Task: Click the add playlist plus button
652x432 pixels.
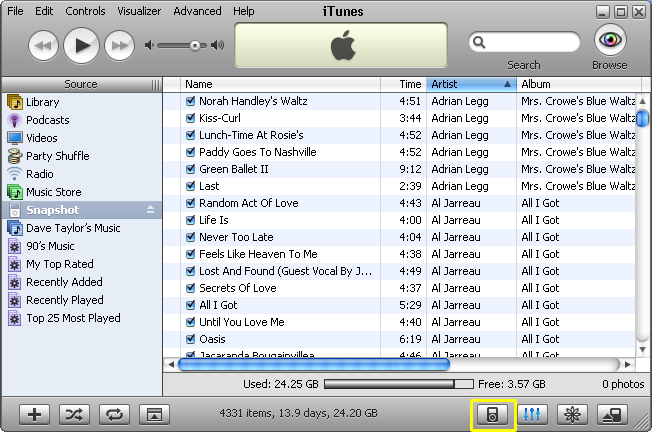Action: click(x=35, y=414)
